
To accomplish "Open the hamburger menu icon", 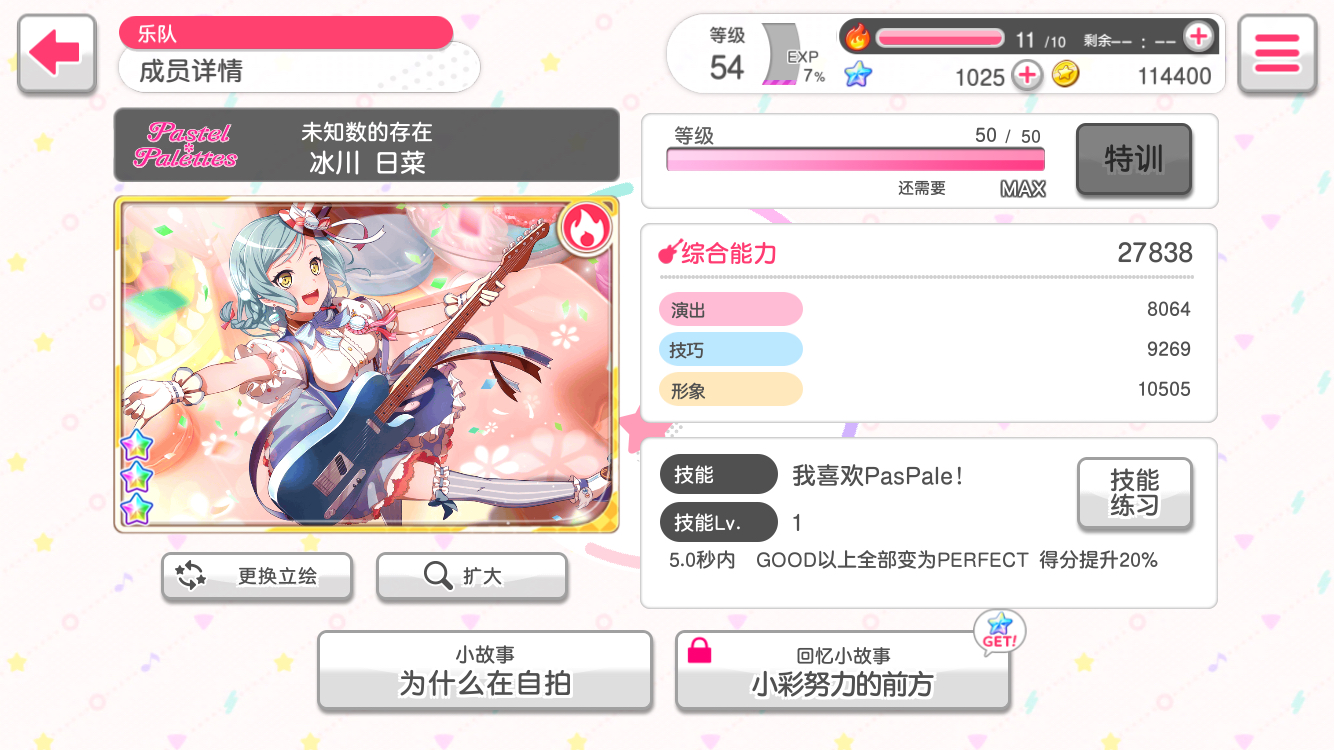I will click(1276, 54).
